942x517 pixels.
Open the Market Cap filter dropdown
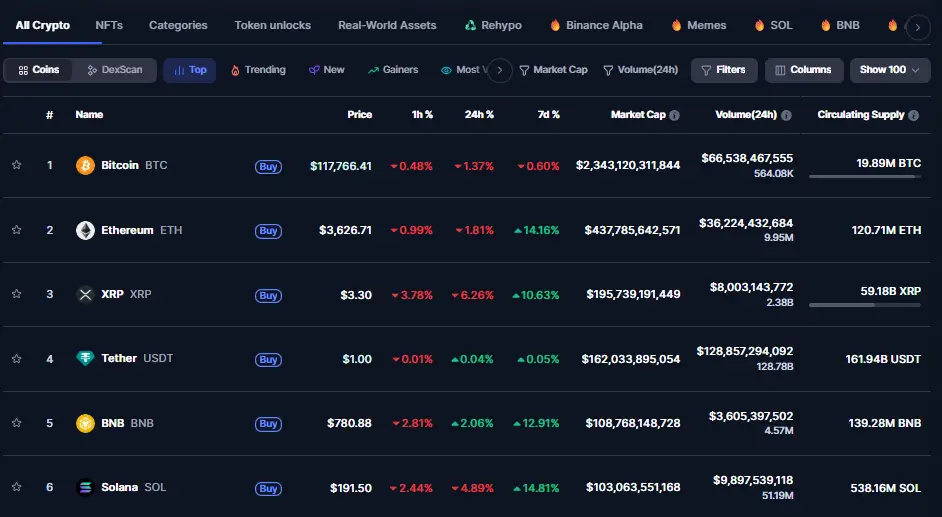[553, 70]
